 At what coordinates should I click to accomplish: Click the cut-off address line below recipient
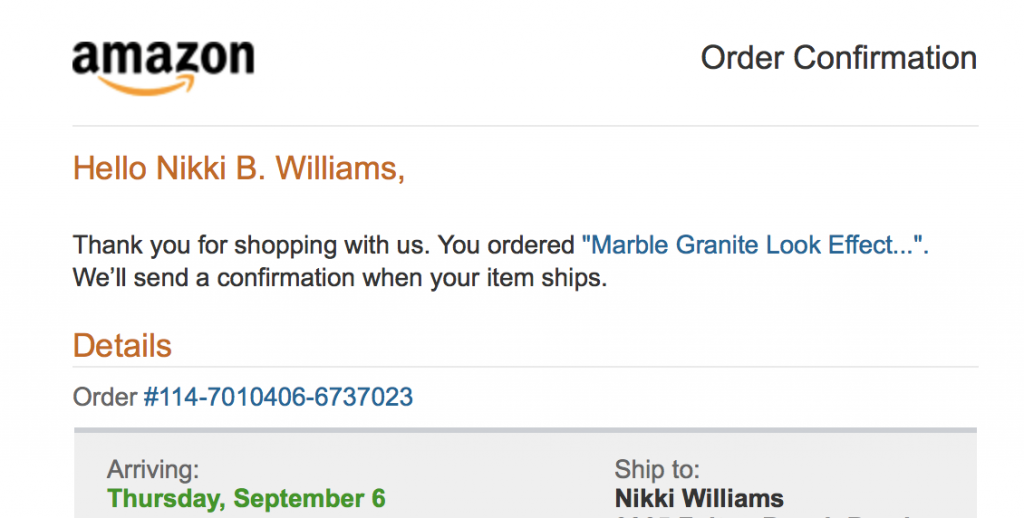[760, 514]
